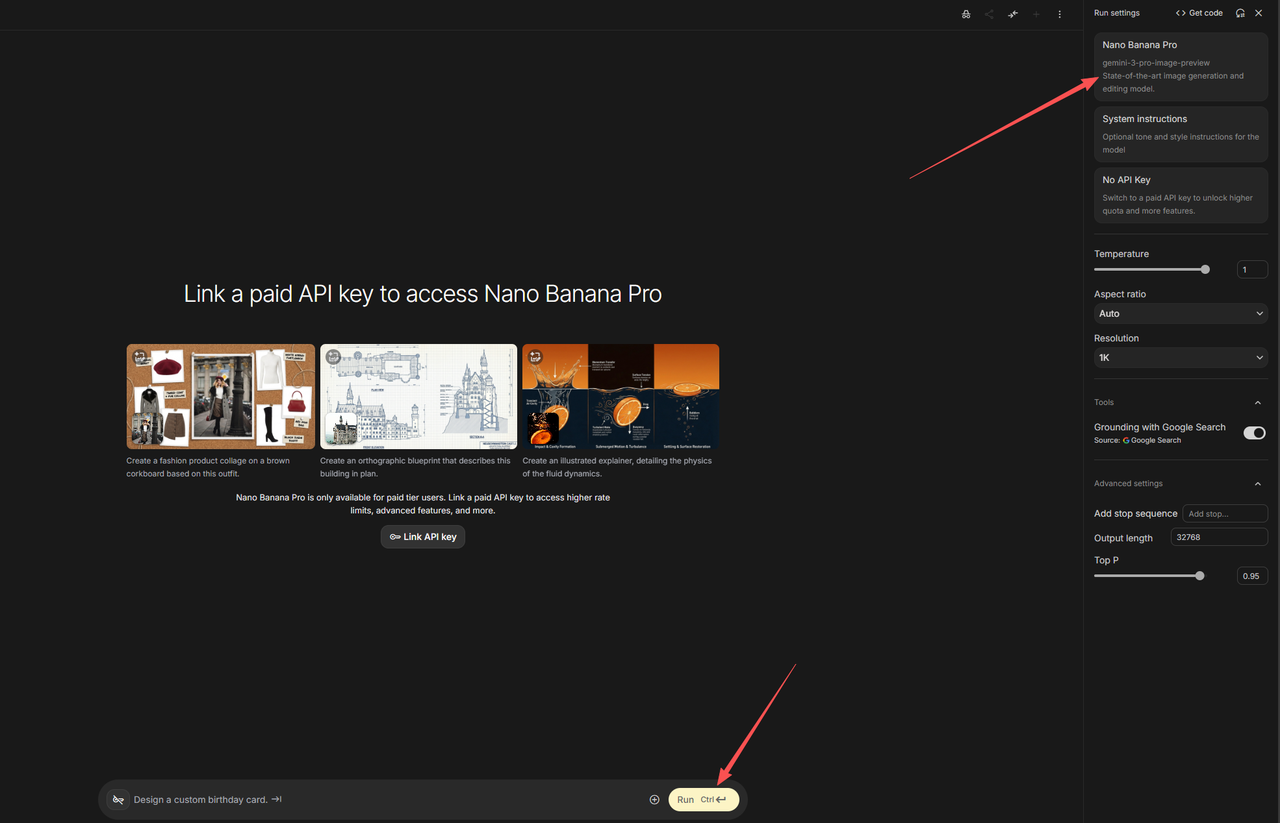The height and width of the screenshot is (823, 1280).
Task: Click the reset settings icon beside Get code
Action: pos(1240,13)
